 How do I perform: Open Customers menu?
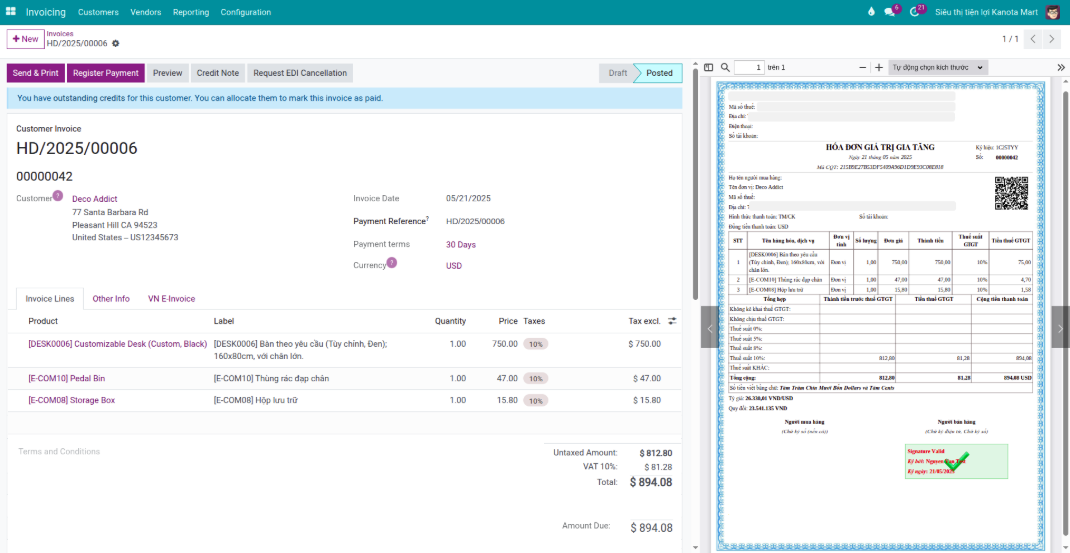click(x=98, y=12)
